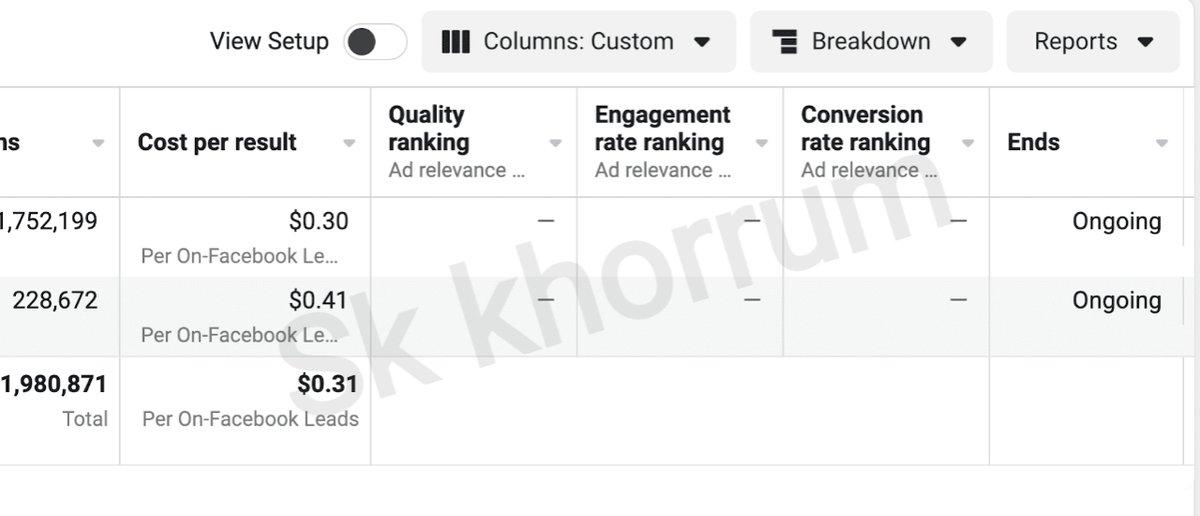Viewport: 1200px width, 516px height.
Task: Open the Reports dropdown menu
Action: coord(1093,42)
